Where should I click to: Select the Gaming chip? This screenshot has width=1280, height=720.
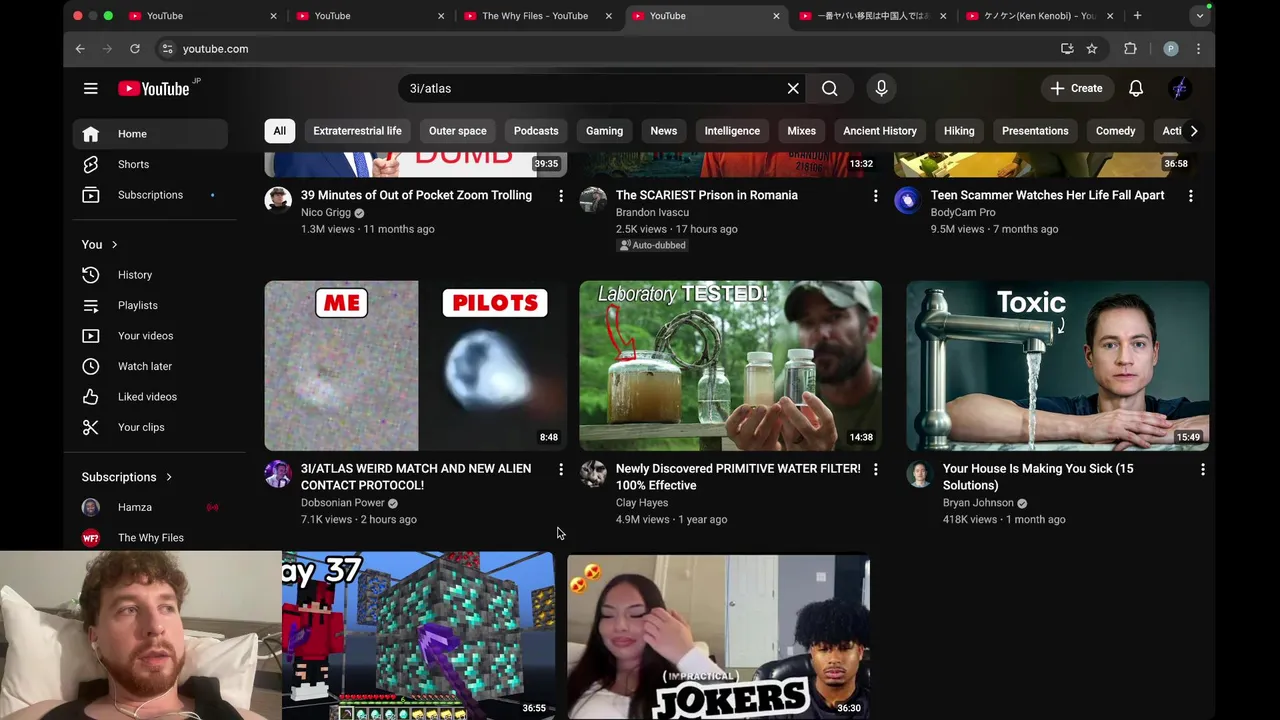[604, 131]
